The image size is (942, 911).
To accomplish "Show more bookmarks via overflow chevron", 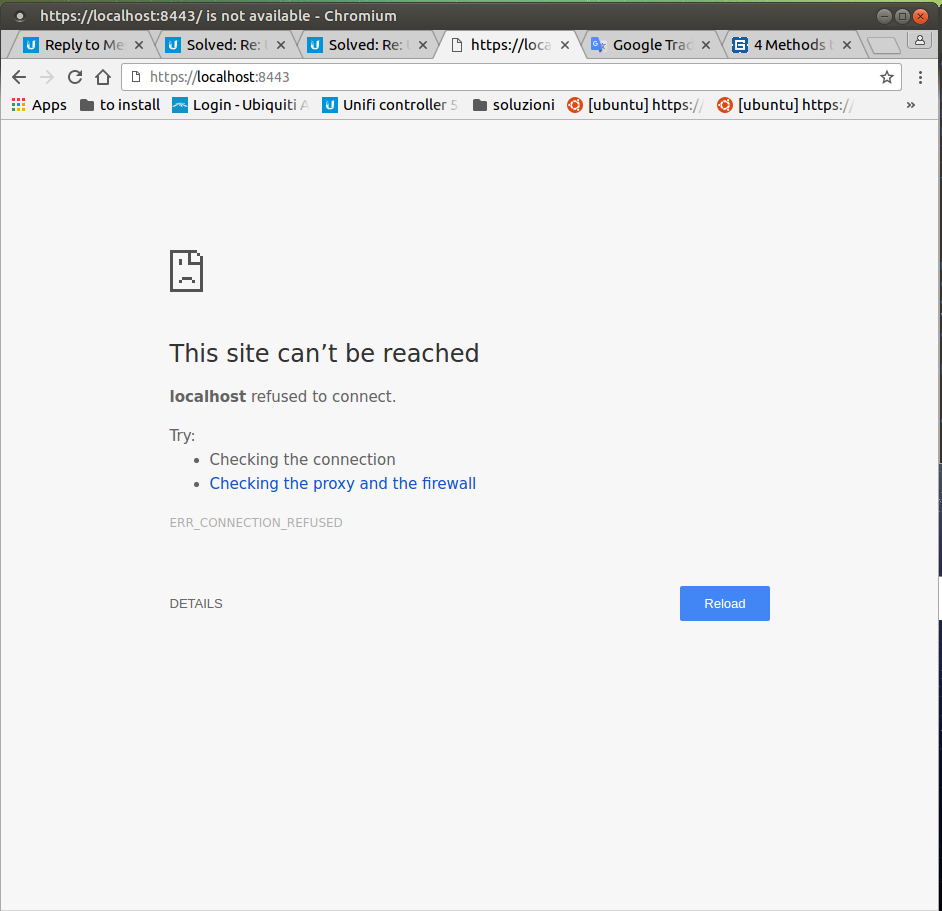I will [910, 105].
